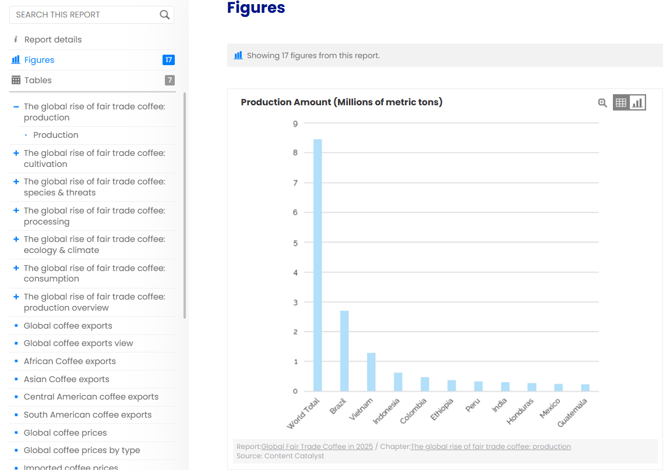Image resolution: width=670 pixels, height=474 pixels.
Task: Click the Search This Report field
Action: click(x=84, y=15)
